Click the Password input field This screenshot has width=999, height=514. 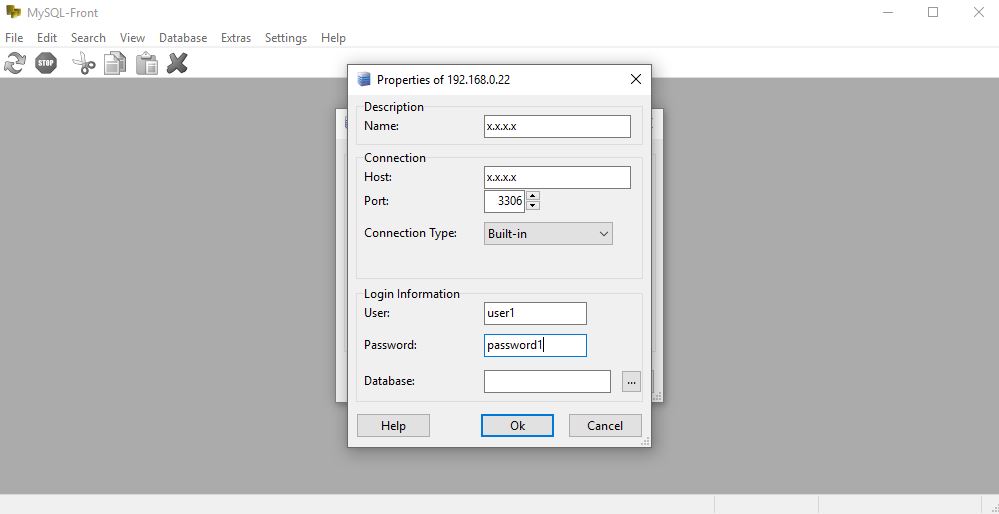coord(535,345)
